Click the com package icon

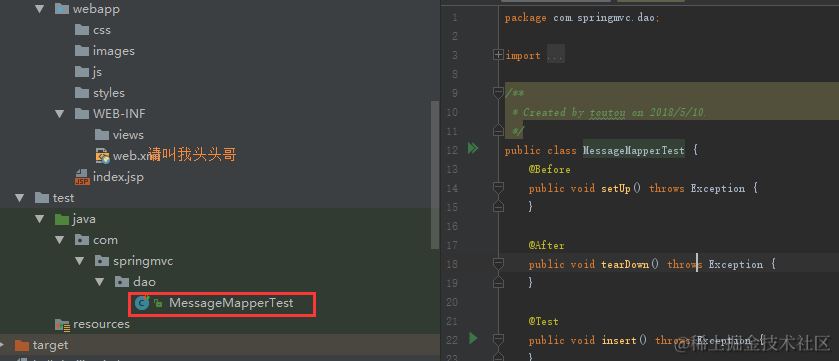pos(82,240)
